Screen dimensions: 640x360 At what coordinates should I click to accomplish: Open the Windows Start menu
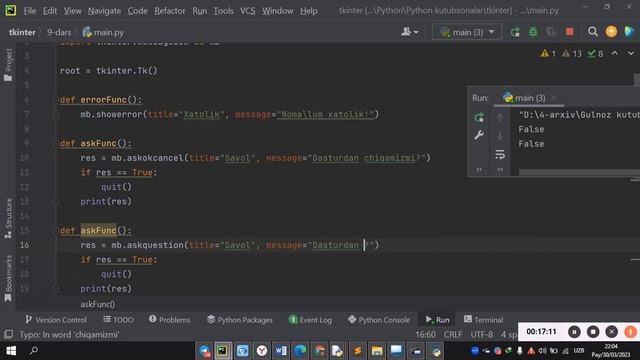11,351
